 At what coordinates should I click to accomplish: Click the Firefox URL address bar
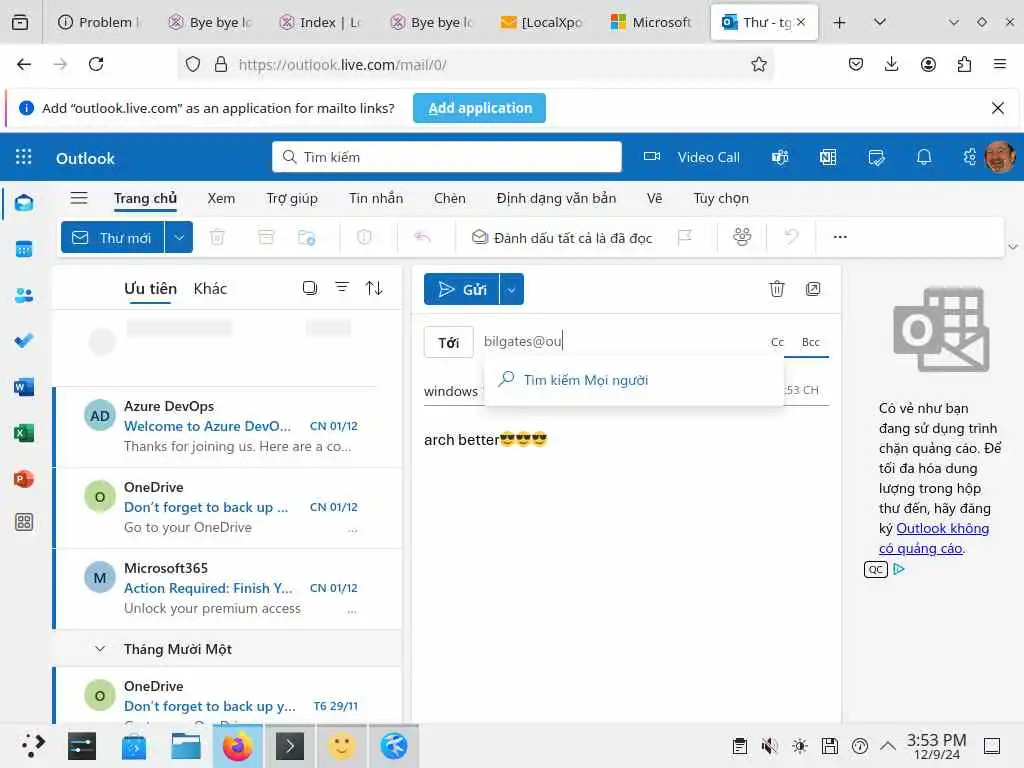click(x=475, y=64)
